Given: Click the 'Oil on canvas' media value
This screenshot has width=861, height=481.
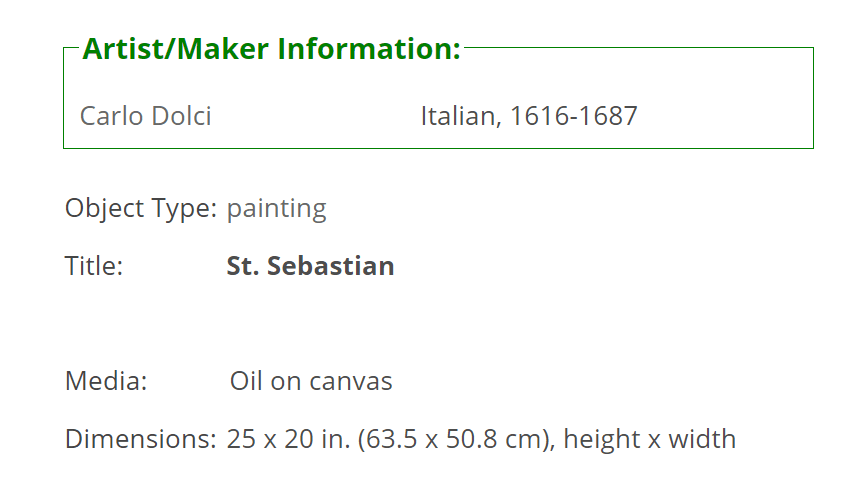Looking at the screenshot, I should 311,381.
